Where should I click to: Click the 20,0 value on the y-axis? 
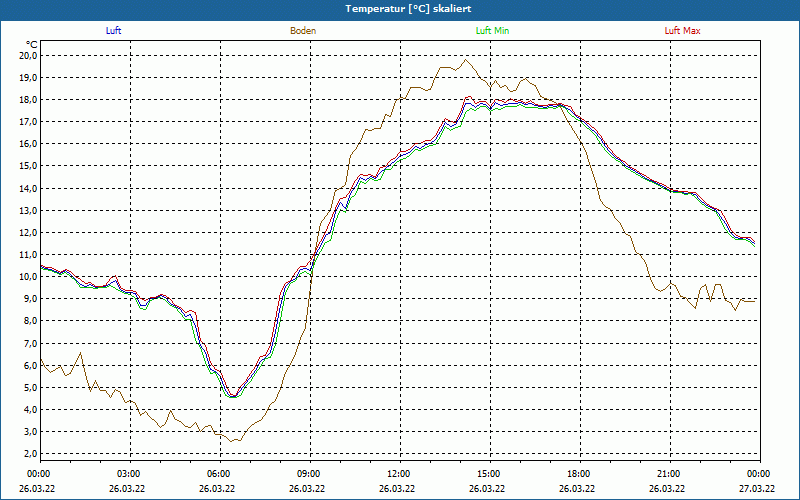[x=28, y=56]
